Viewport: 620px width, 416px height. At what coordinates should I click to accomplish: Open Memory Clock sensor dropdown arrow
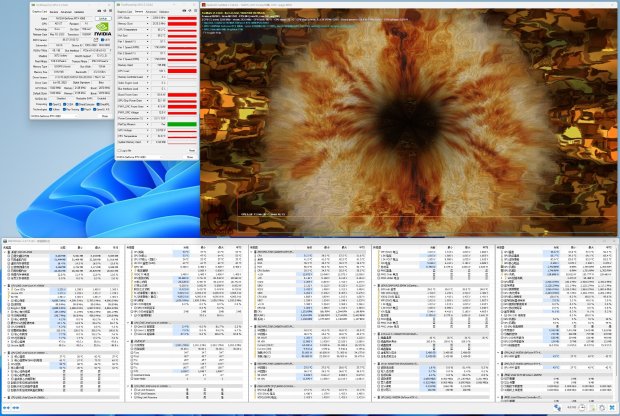point(147,24)
